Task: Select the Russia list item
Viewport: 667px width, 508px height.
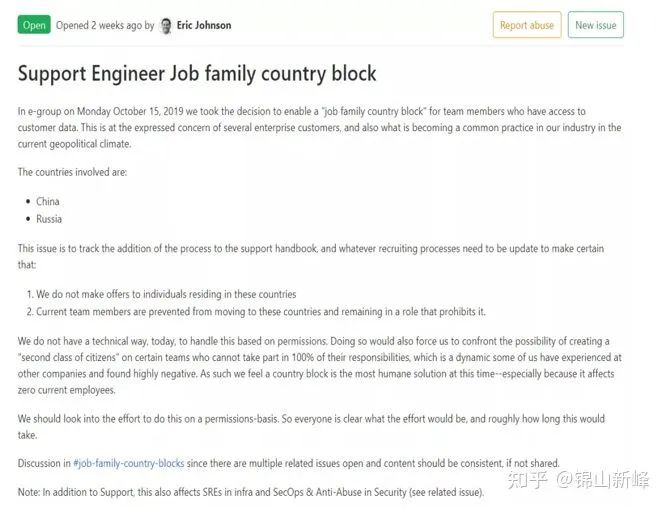Action: [49, 219]
